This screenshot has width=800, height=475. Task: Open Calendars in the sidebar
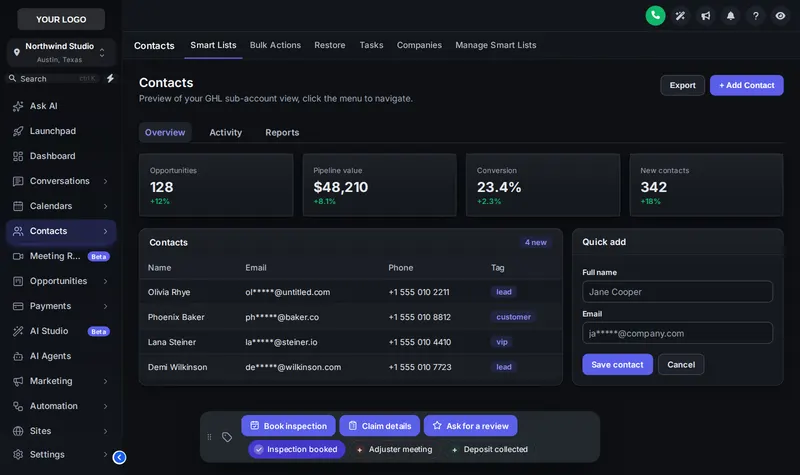[61, 206]
